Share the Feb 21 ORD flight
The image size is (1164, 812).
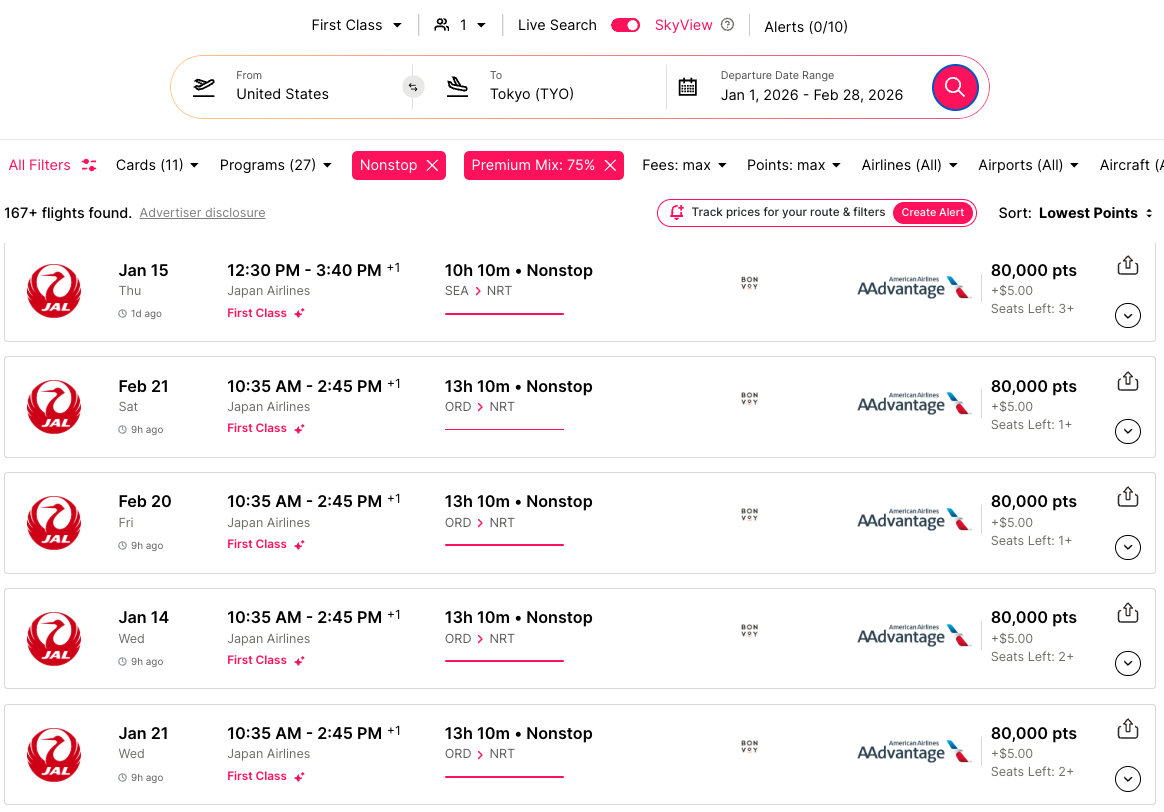tap(1128, 381)
